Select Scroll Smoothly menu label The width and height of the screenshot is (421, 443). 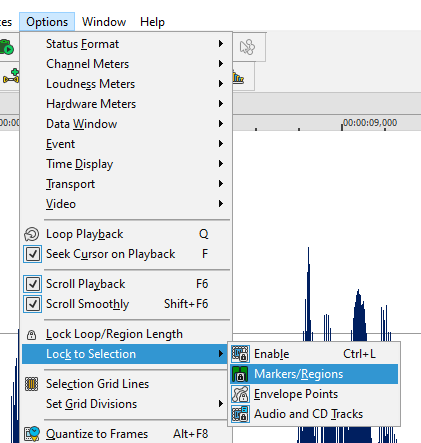tap(87, 304)
